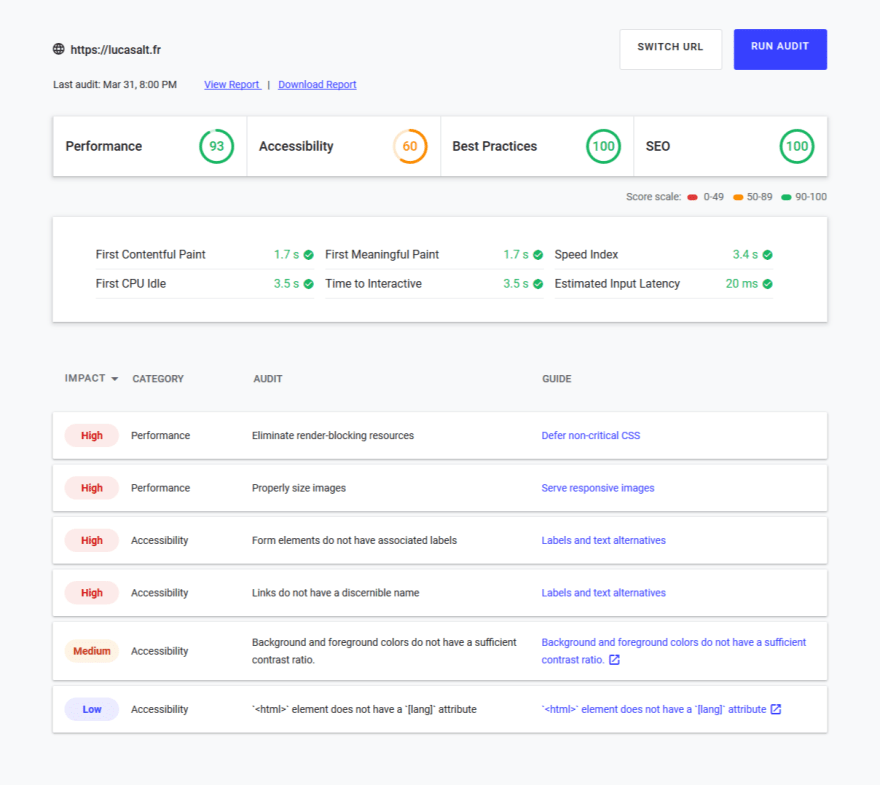Open the Defer non-critical CSS guide
This screenshot has width=880, height=785.
pyautogui.click(x=590, y=435)
